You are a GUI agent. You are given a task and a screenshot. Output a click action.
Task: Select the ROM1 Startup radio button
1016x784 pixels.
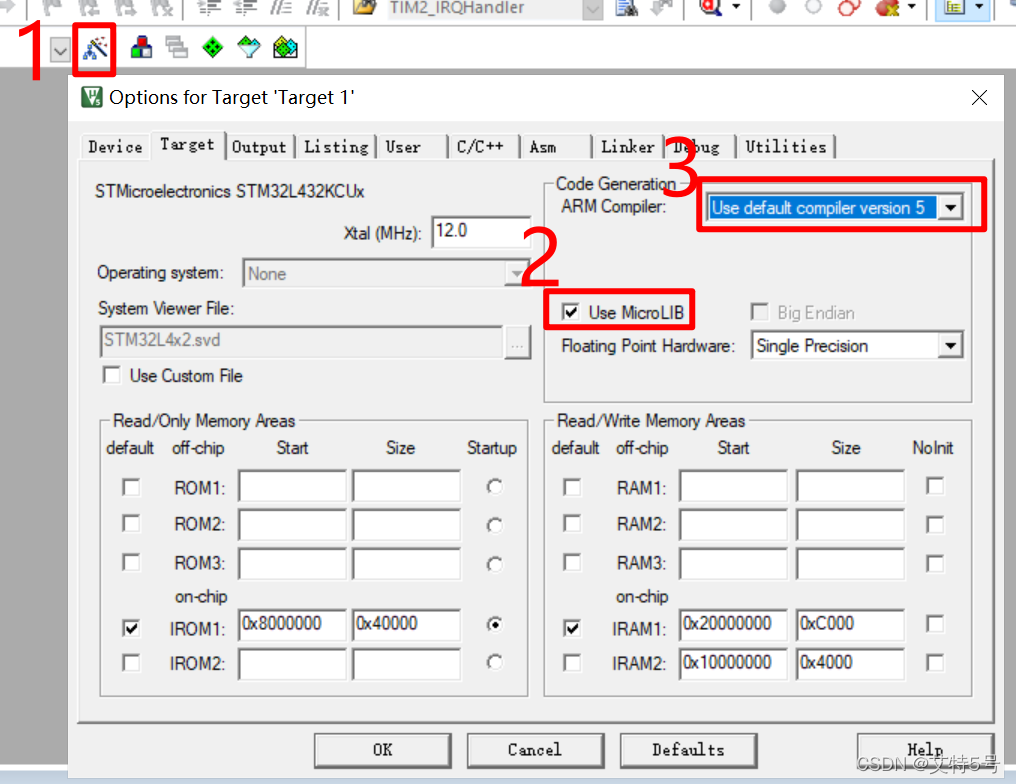coord(494,487)
